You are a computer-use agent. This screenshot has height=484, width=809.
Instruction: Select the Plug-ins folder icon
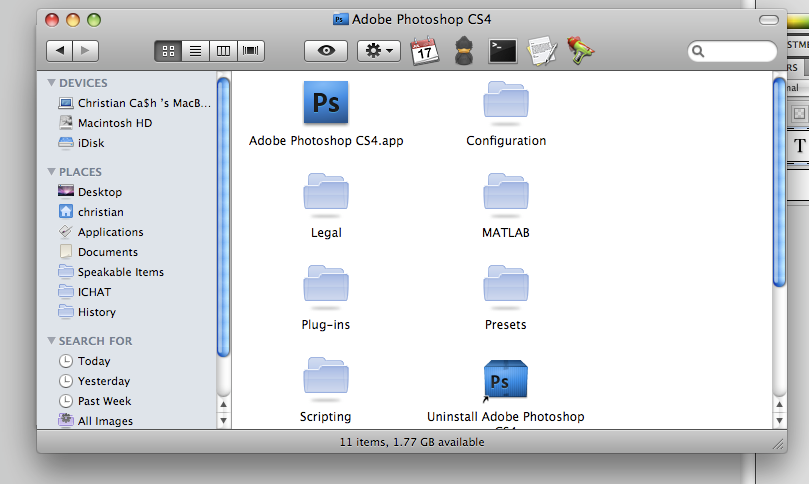[x=326, y=284]
